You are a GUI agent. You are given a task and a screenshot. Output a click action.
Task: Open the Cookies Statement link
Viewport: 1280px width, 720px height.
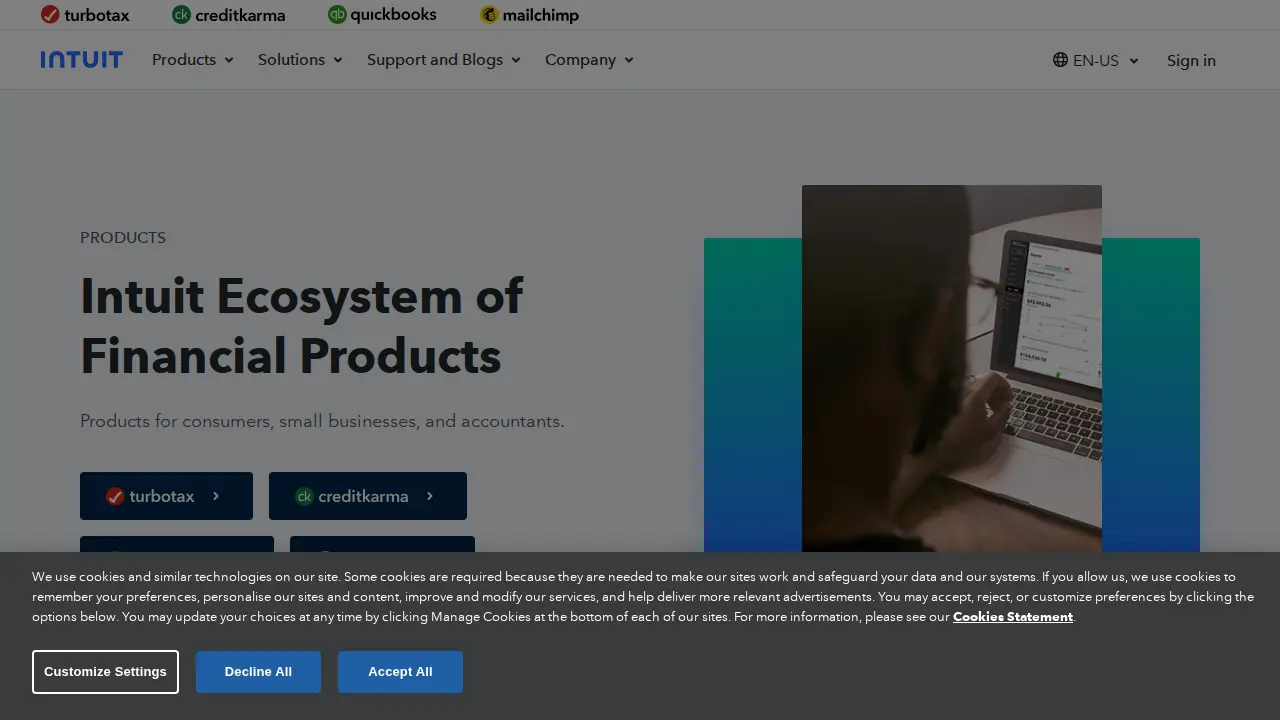pyautogui.click(x=1013, y=617)
